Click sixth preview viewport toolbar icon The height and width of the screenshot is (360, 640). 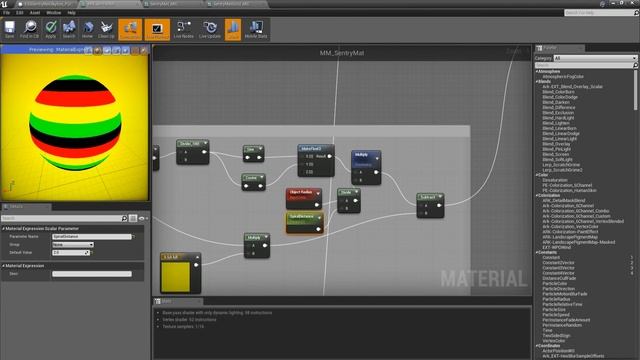[x=135, y=50]
